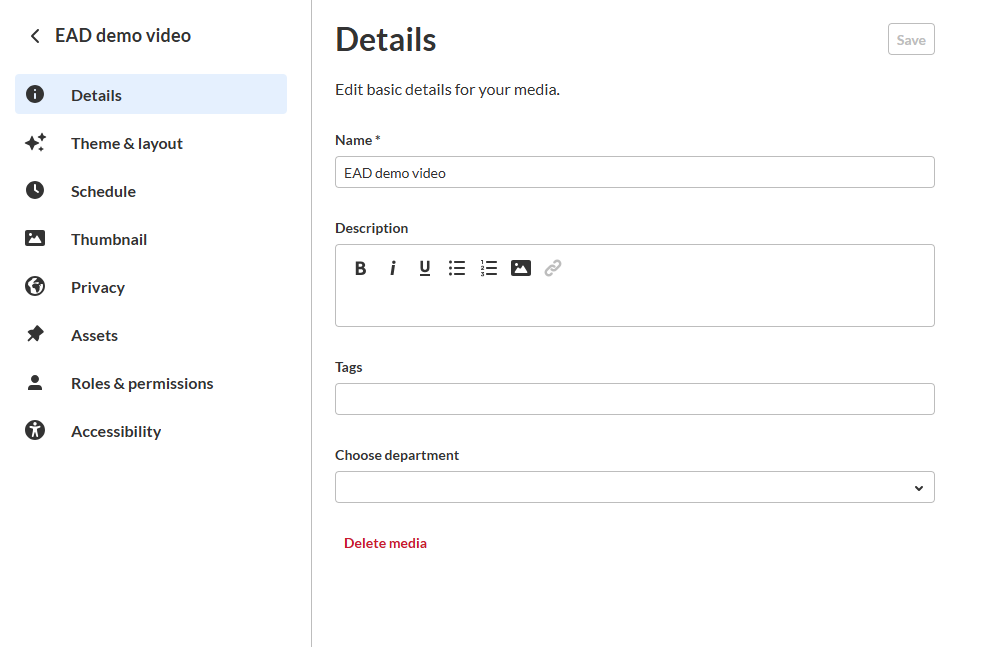The image size is (992, 647).
Task: Insert a numbered list in Description
Action: pyautogui.click(x=488, y=268)
